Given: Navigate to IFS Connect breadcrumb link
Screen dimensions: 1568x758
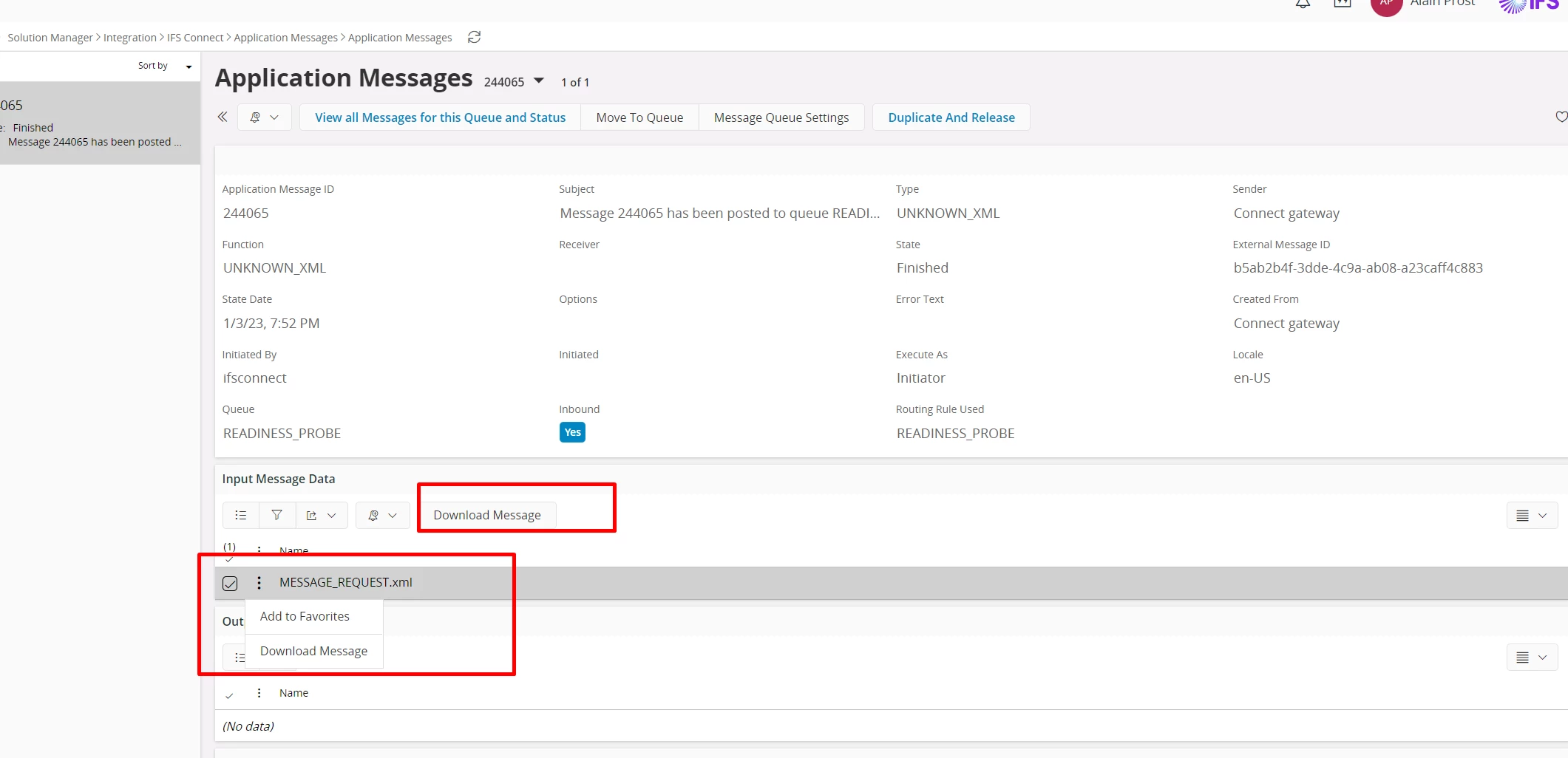Looking at the screenshot, I should point(196,37).
